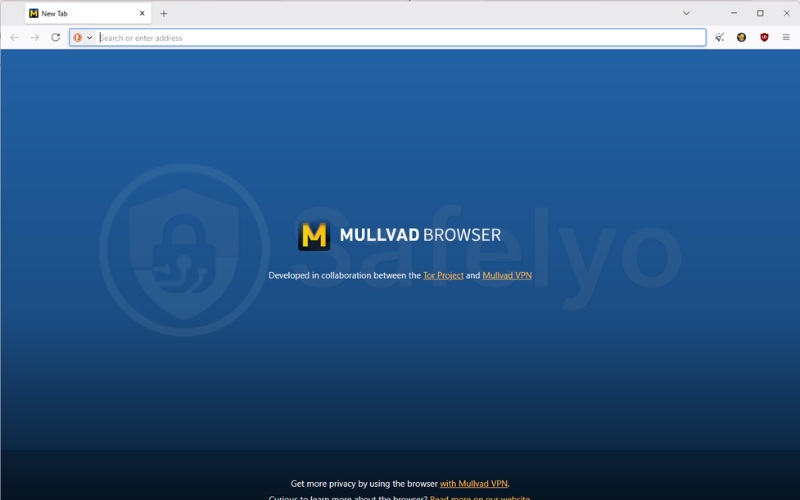Open the Mullvad extension toolbar icon
This screenshot has width=800, height=500.
[x=741, y=37]
